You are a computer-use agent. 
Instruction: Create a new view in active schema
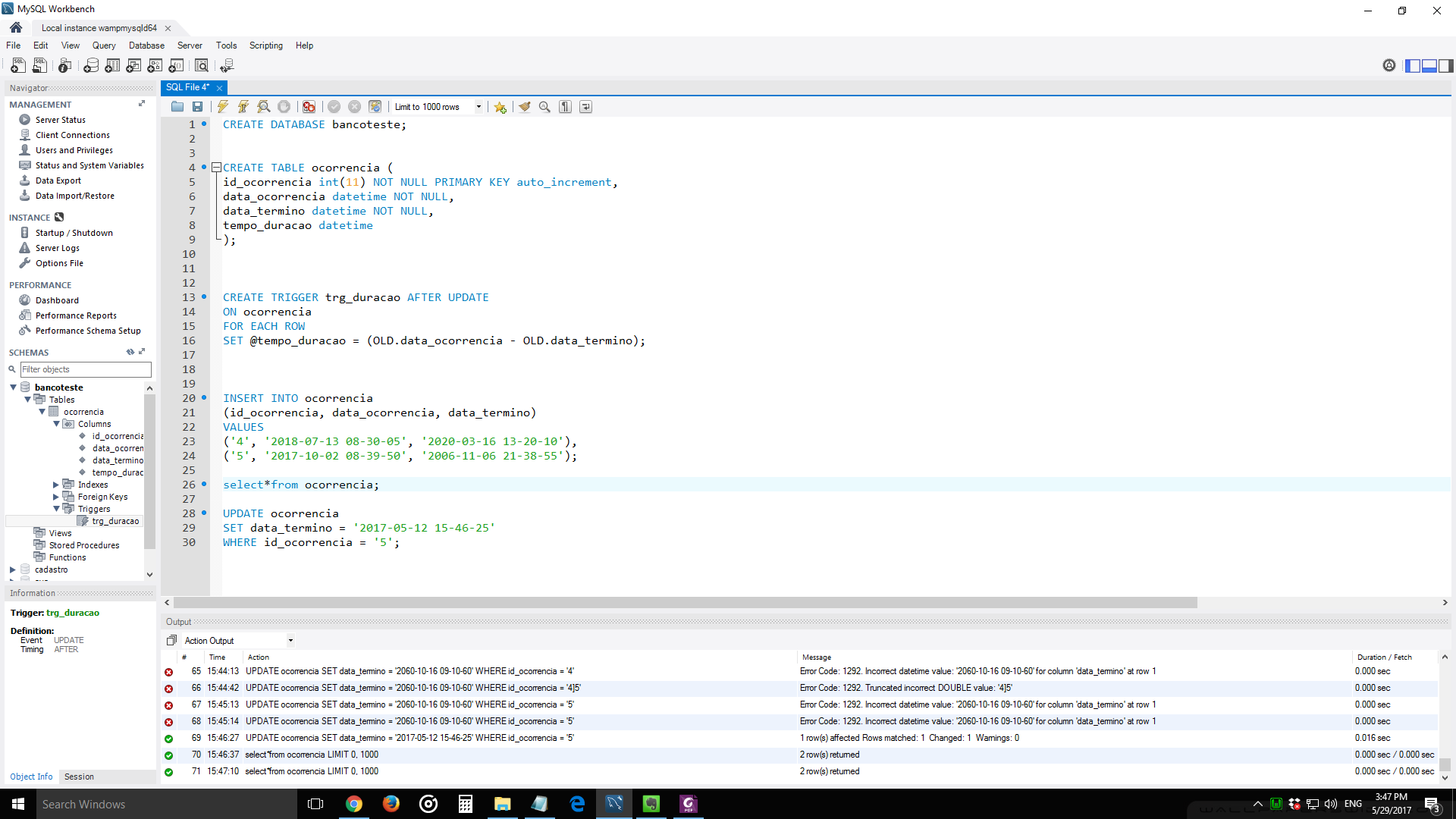point(133,66)
